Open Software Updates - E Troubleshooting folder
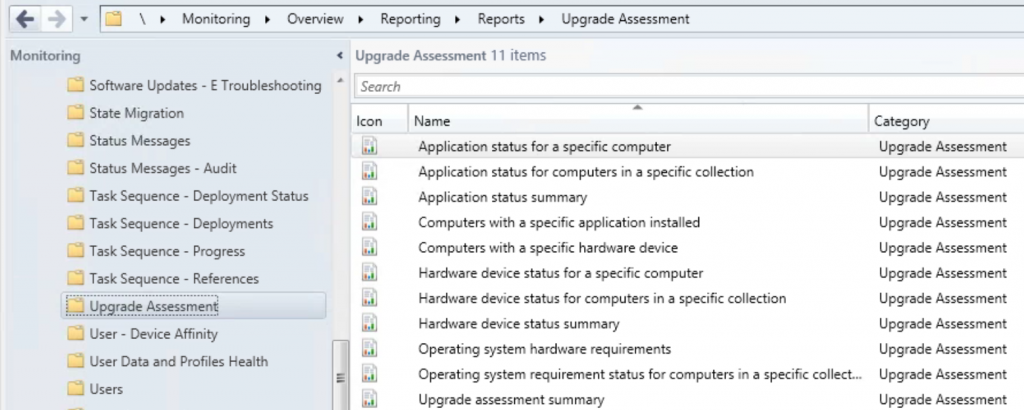Screen dimensions: 1024x410 tap(194, 86)
